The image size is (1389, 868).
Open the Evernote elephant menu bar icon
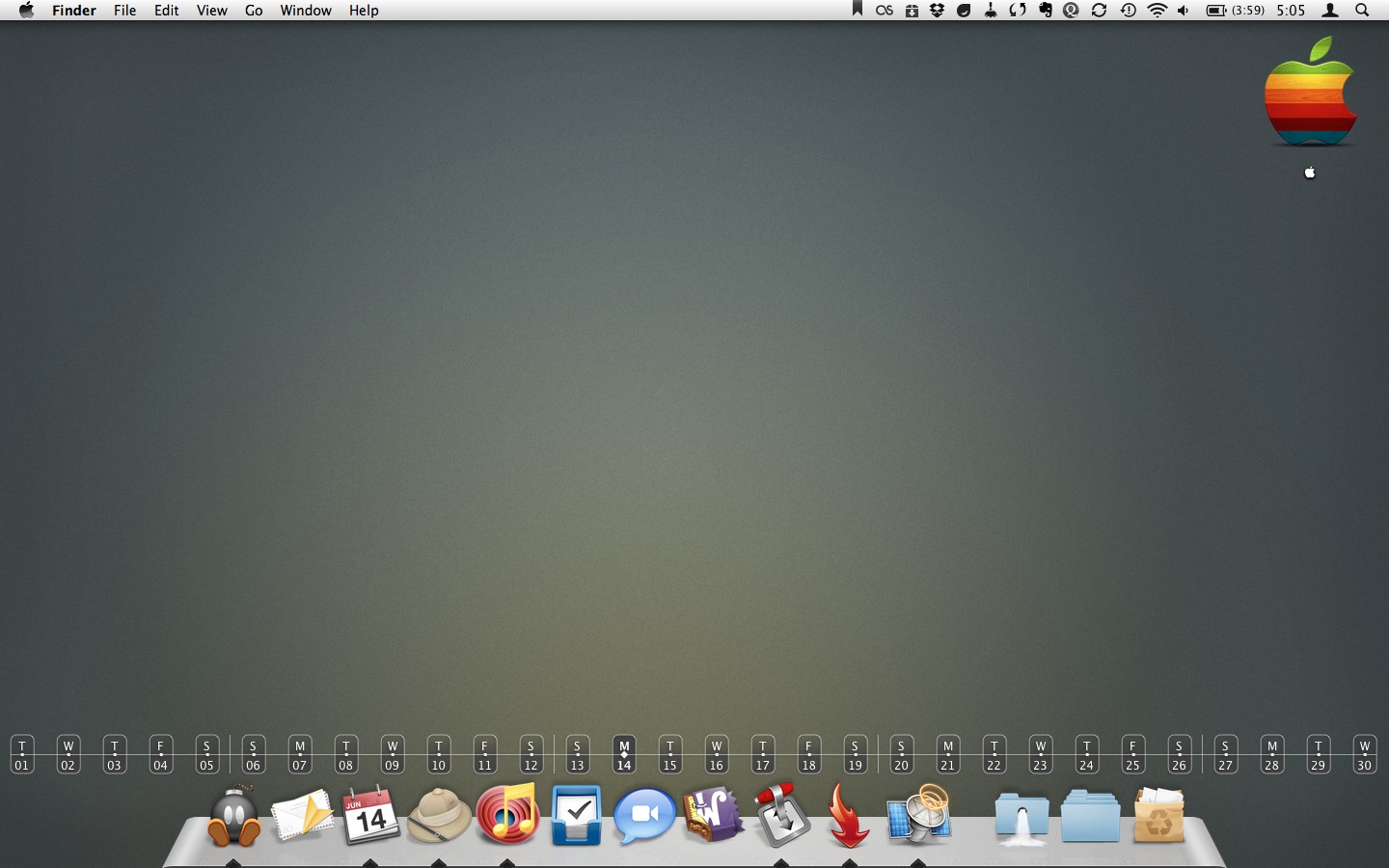click(x=1045, y=11)
